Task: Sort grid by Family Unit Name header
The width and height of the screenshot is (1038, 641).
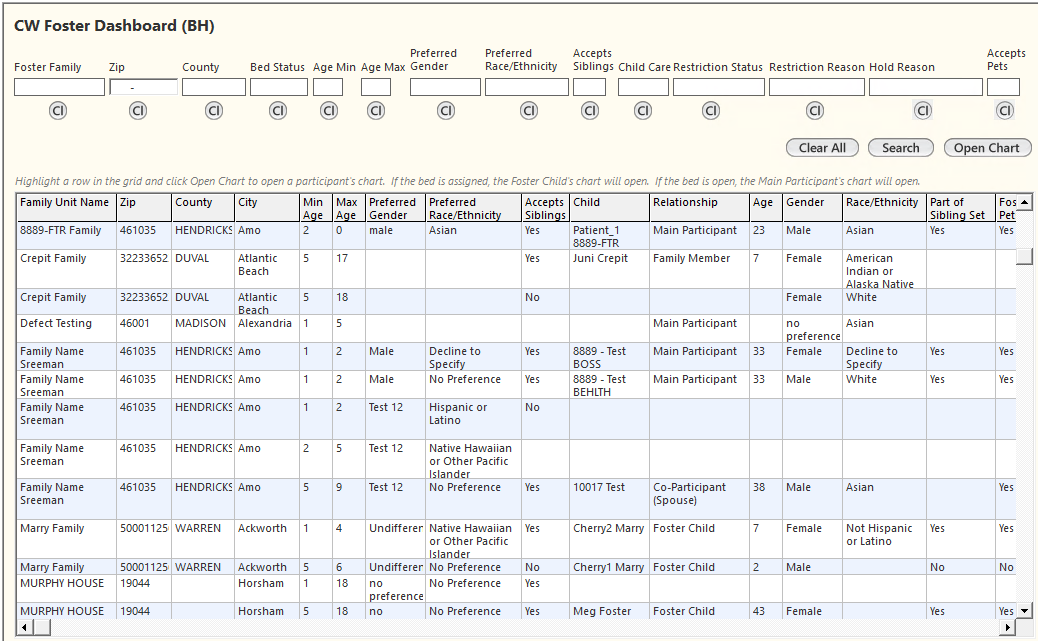Action: pyautogui.click(x=65, y=203)
